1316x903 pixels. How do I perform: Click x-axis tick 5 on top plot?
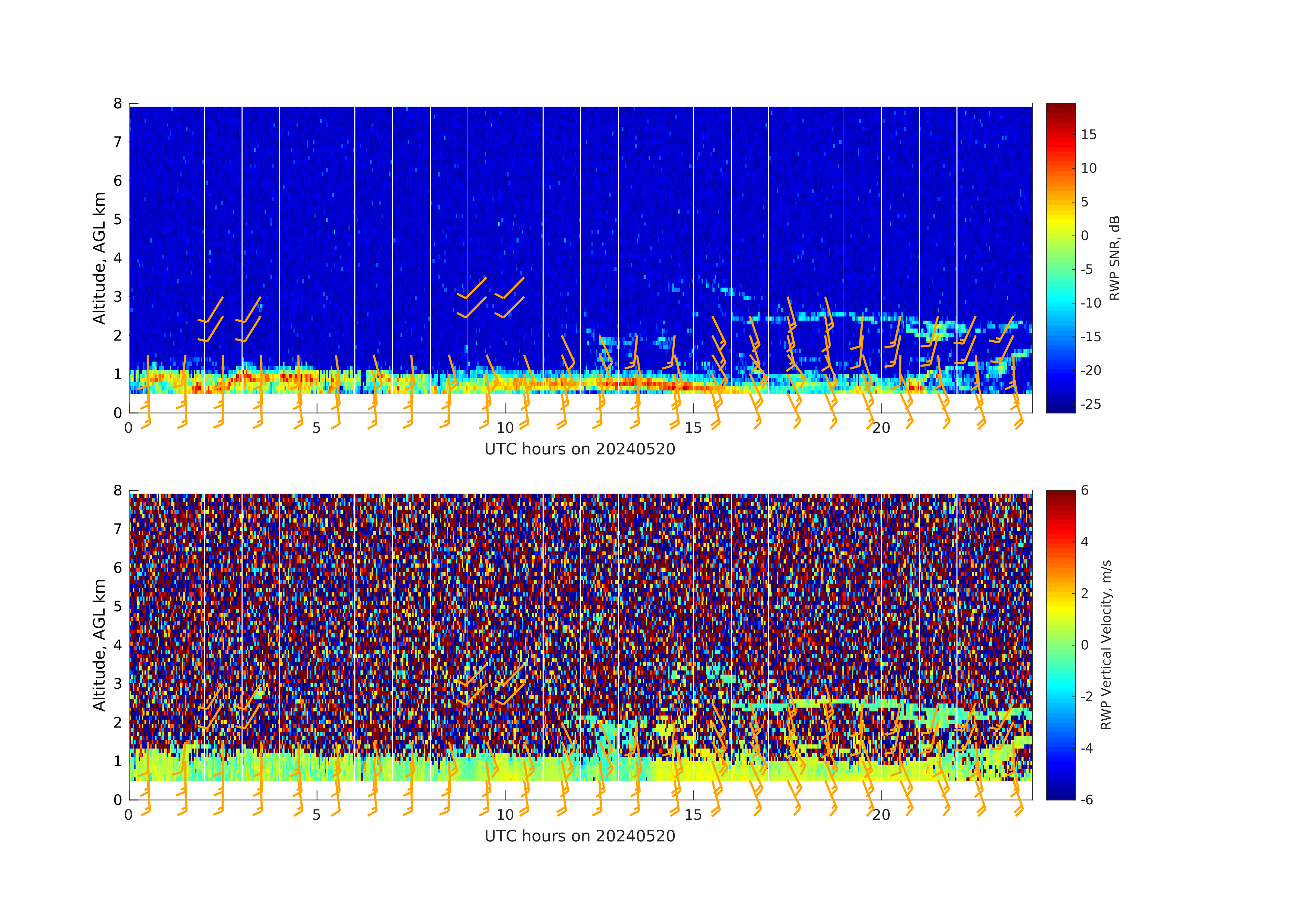click(317, 428)
